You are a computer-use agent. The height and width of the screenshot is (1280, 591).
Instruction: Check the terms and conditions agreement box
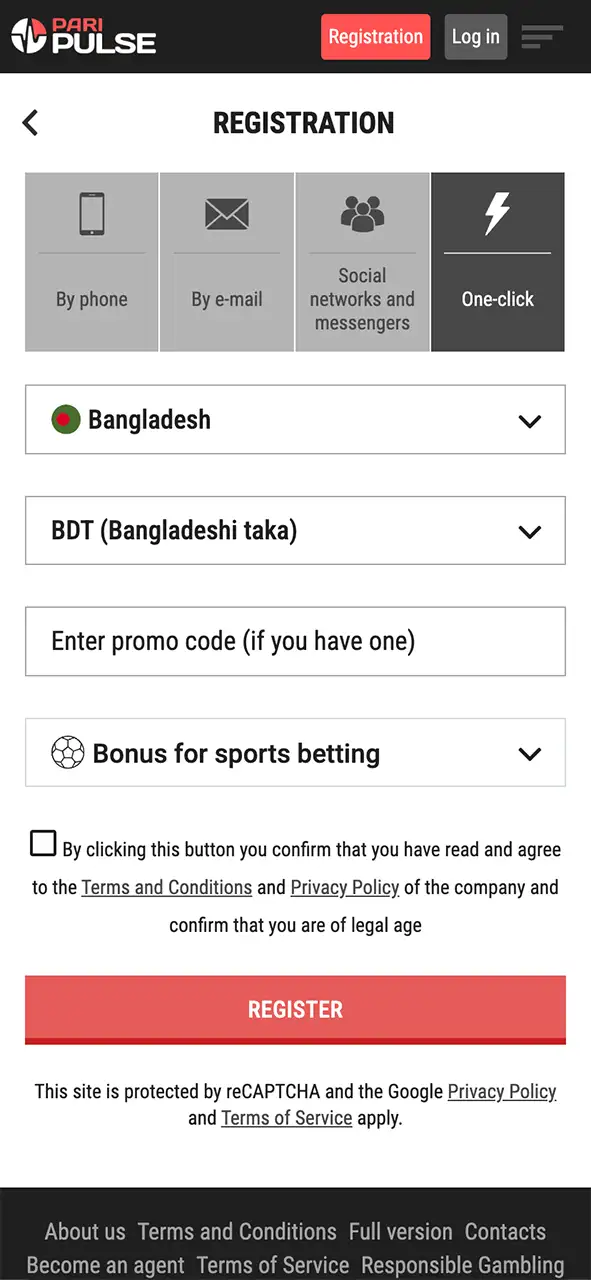43,843
